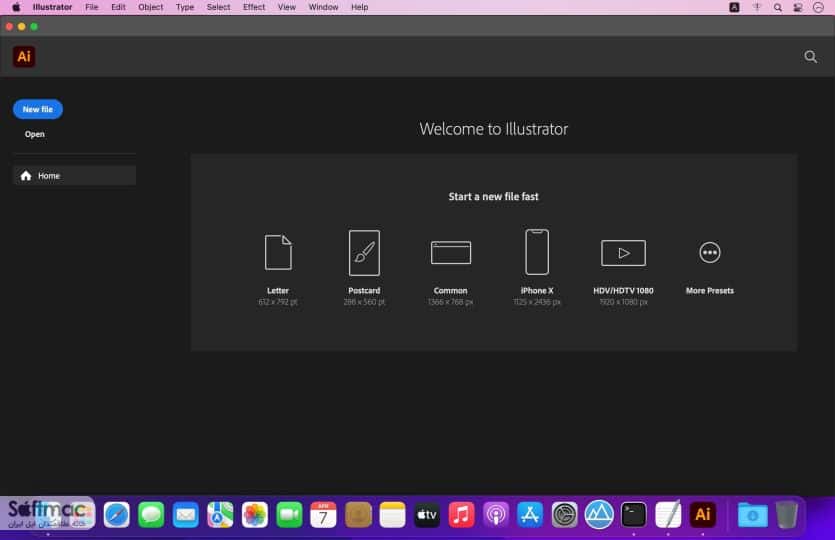
Task: Open the Edit menu
Action: coord(118,7)
